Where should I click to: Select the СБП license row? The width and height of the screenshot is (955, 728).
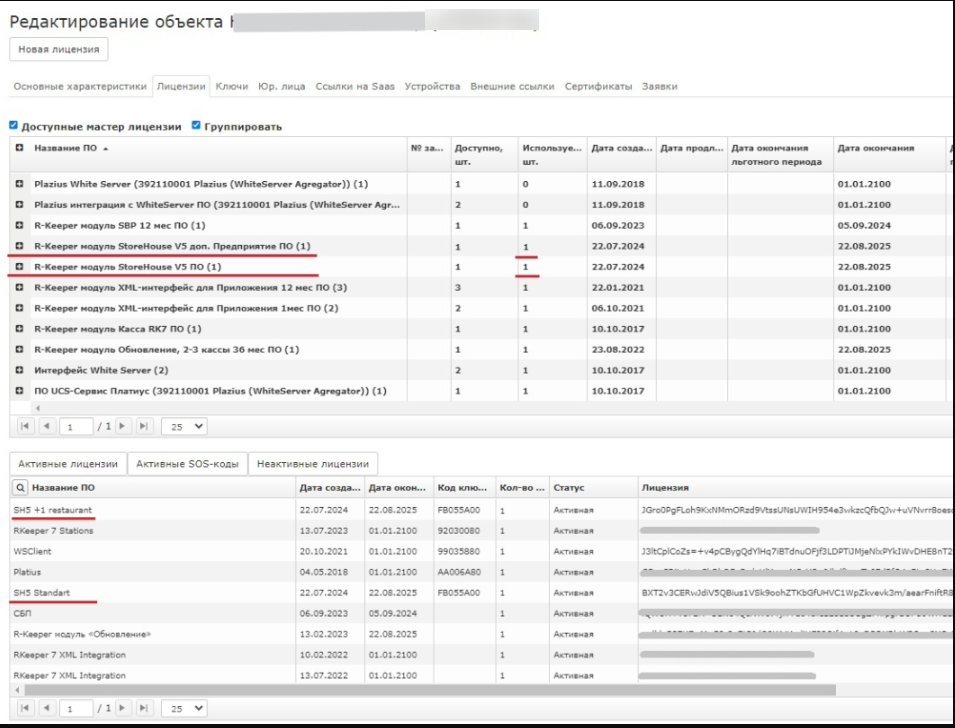coord(481,613)
